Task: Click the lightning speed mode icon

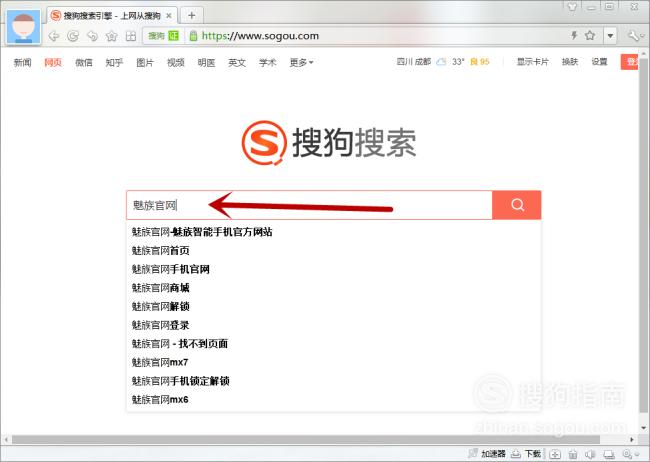Action: tap(574, 36)
